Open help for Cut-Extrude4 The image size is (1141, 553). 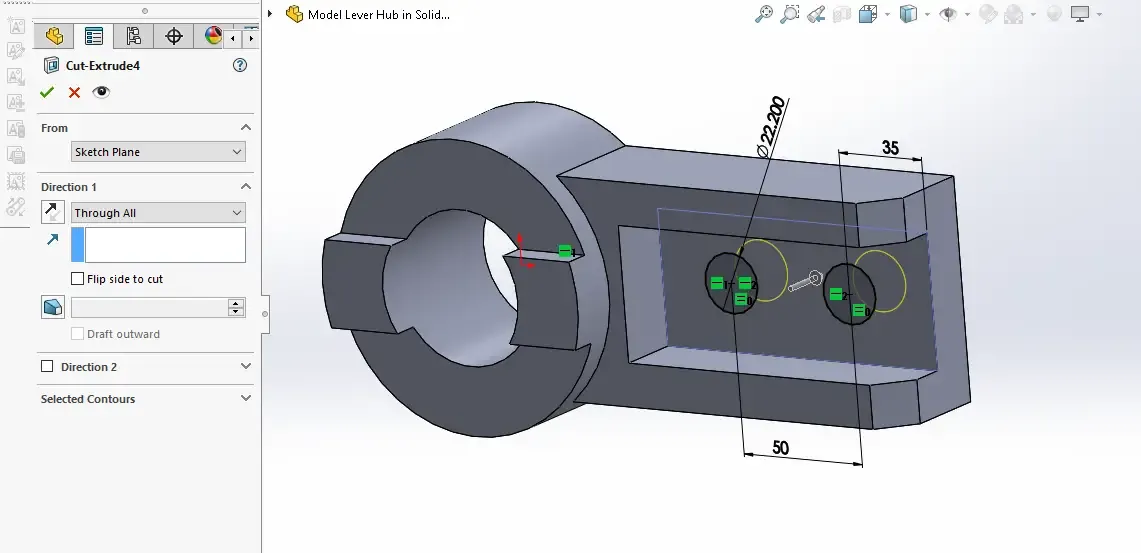239,65
